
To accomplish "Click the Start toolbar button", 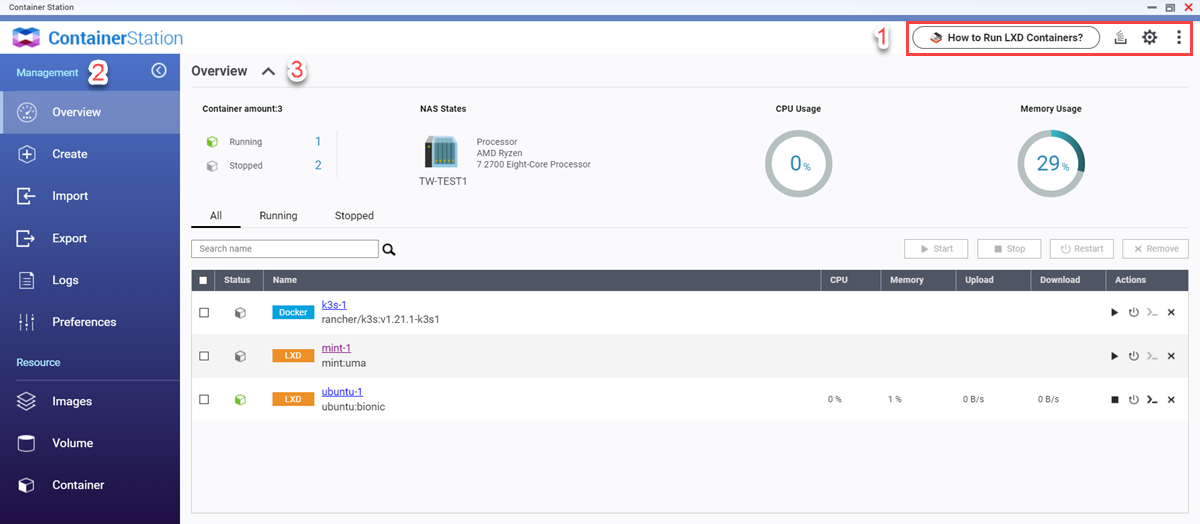I will point(936,249).
